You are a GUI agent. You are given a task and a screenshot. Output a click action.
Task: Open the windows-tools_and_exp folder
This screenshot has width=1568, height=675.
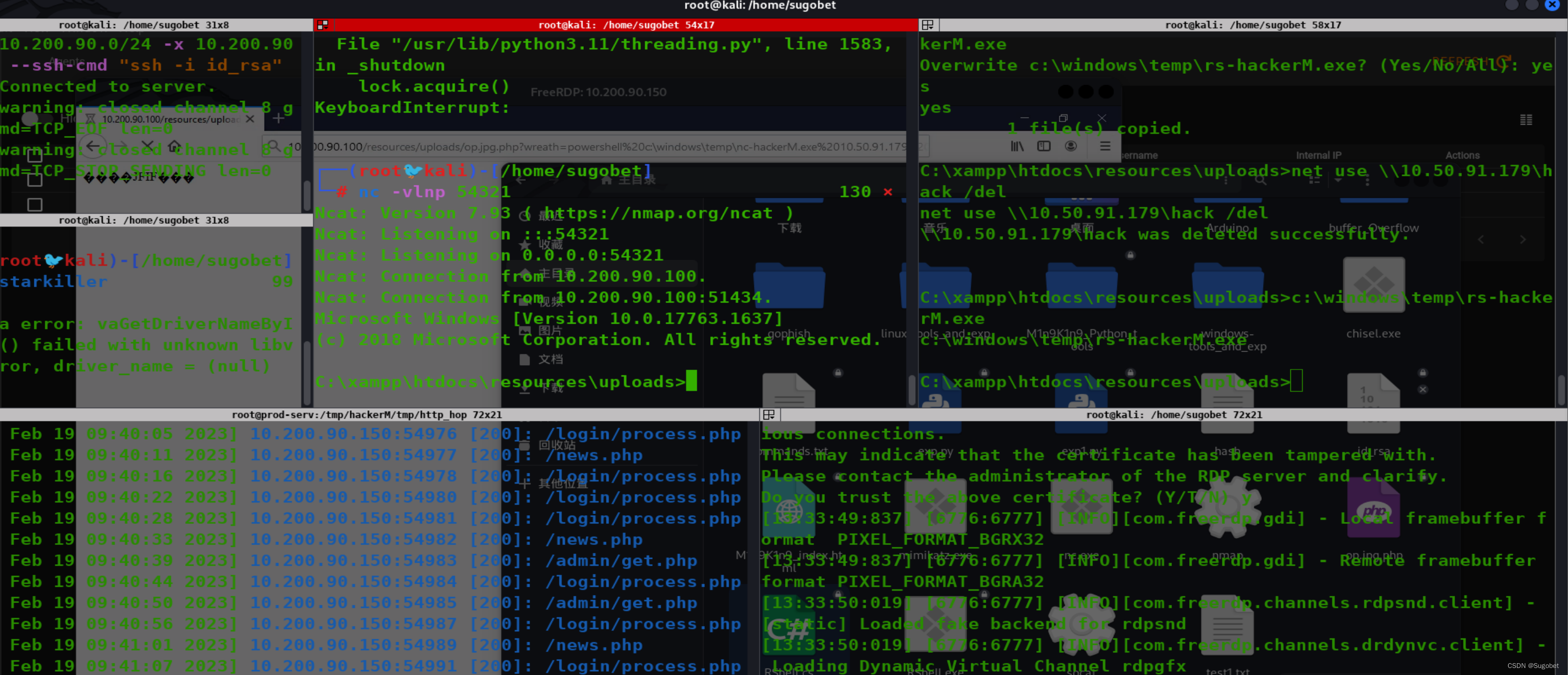[x=1227, y=286]
